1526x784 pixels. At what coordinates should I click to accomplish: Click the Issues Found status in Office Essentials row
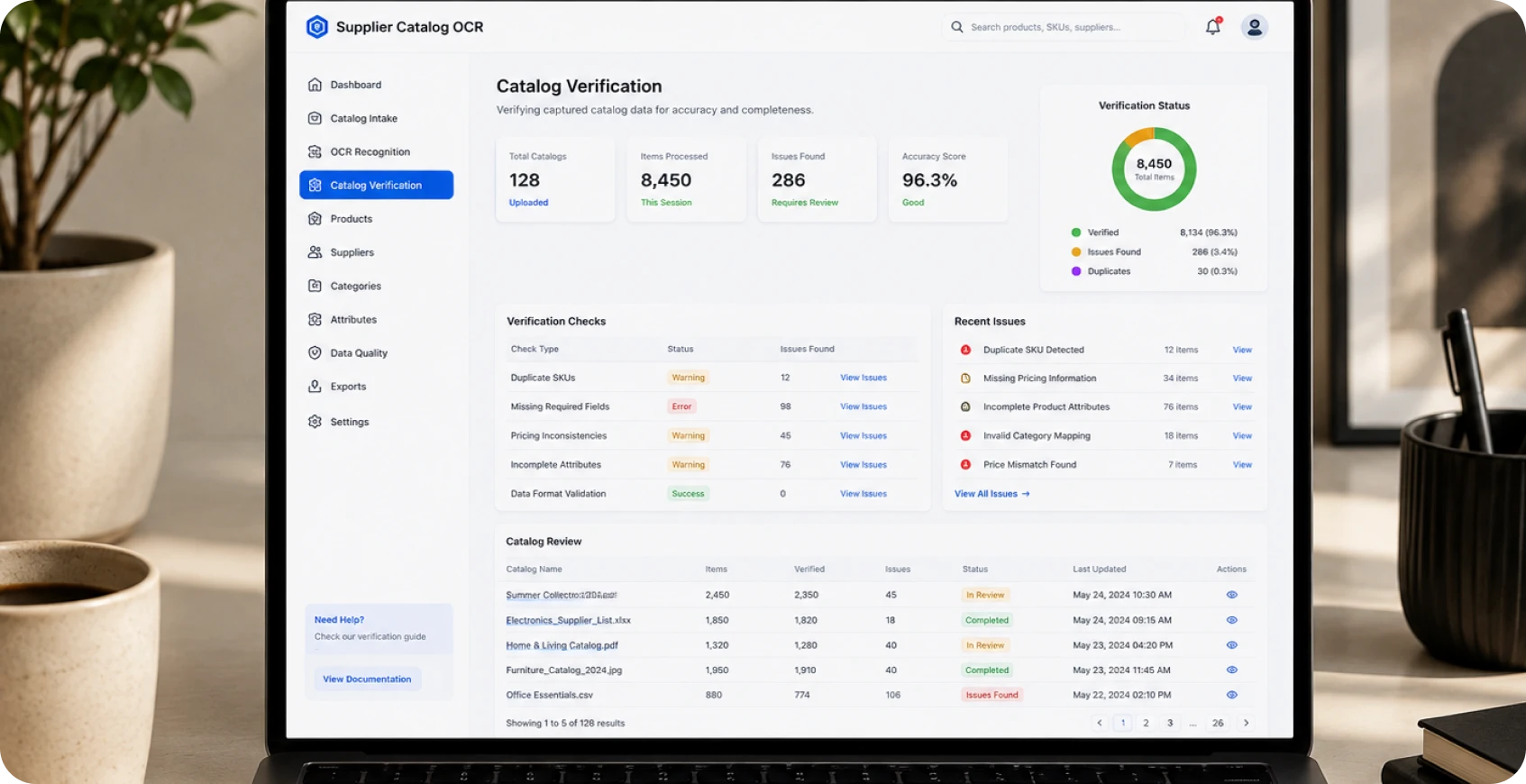point(991,695)
